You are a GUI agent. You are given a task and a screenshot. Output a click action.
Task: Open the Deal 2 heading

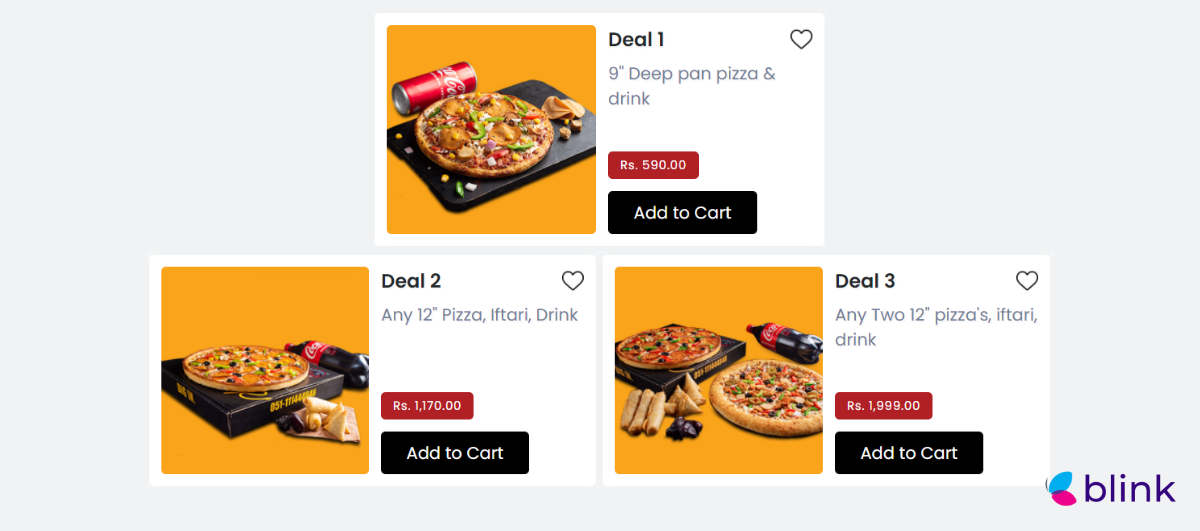pyautogui.click(x=411, y=281)
